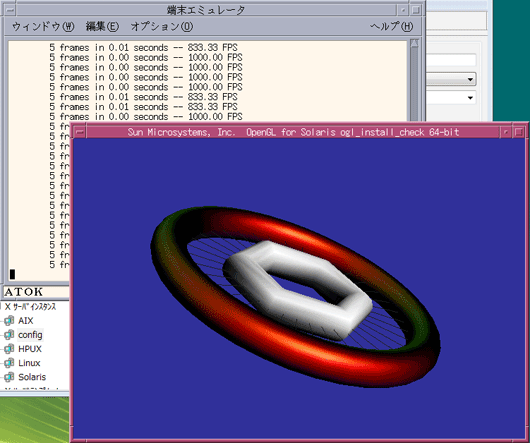Click the terminal scrollbar up arrow

415,43
